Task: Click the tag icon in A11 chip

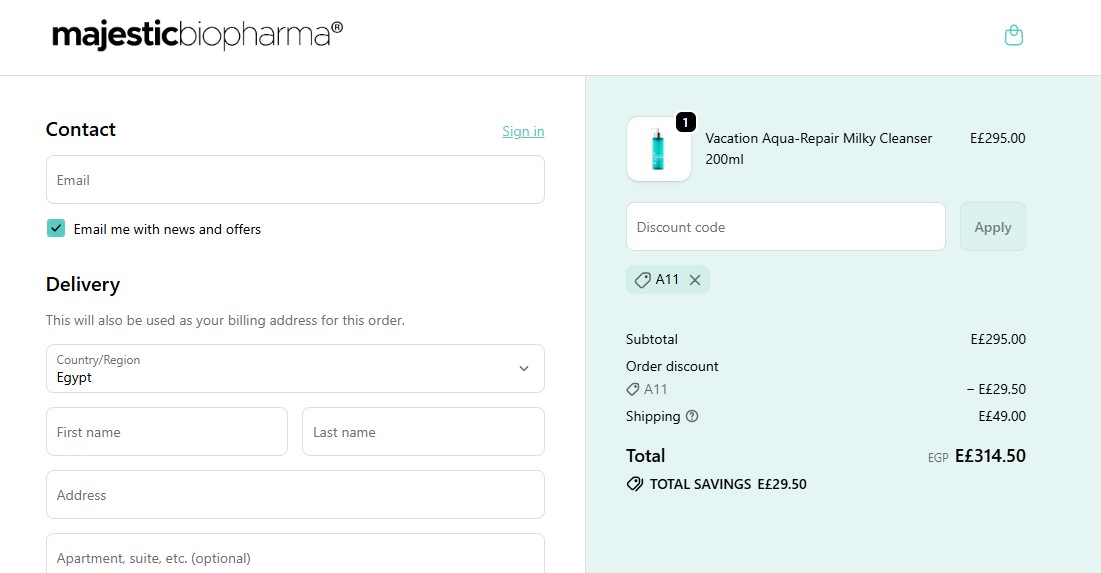Action: [x=642, y=280]
